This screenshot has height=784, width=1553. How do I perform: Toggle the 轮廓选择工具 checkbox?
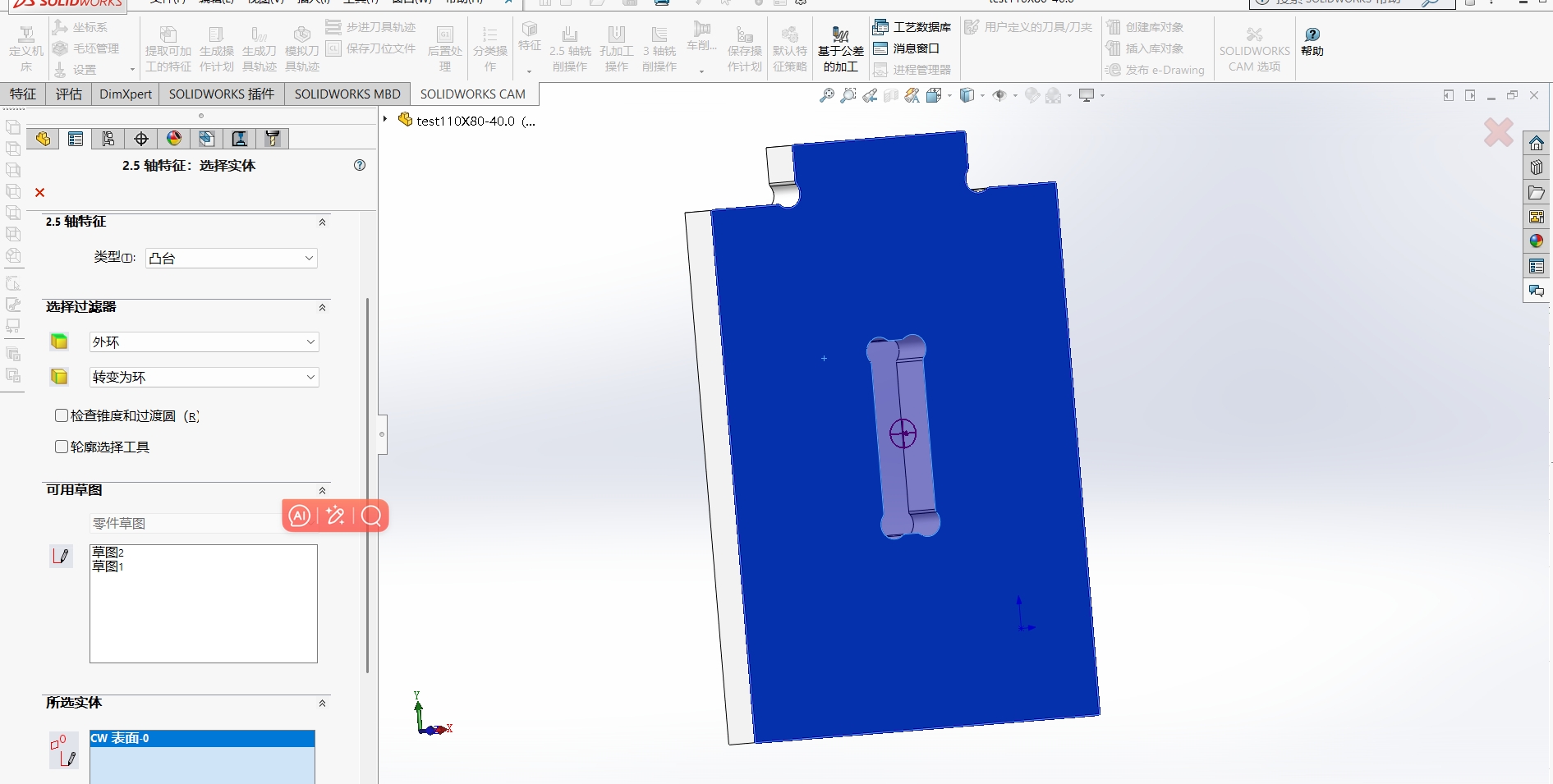coord(62,447)
